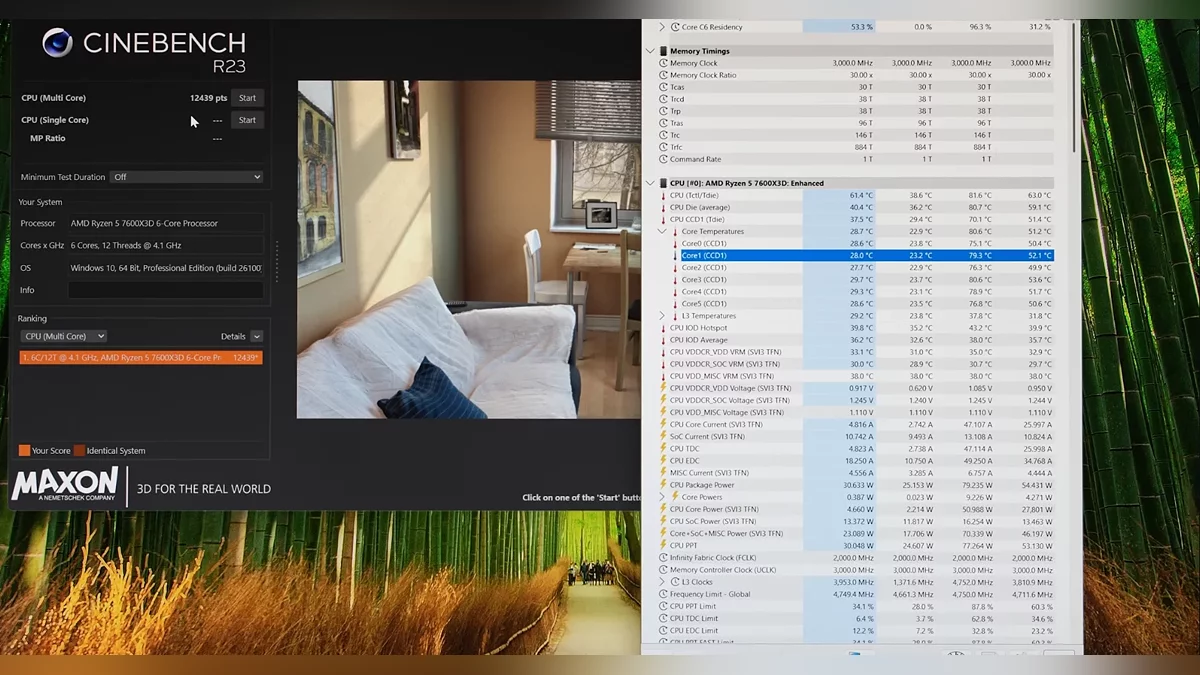Click the Cinebench sphere logo icon
Image resolution: width=1200 pixels, height=675 pixels.
tap(58, 43)
